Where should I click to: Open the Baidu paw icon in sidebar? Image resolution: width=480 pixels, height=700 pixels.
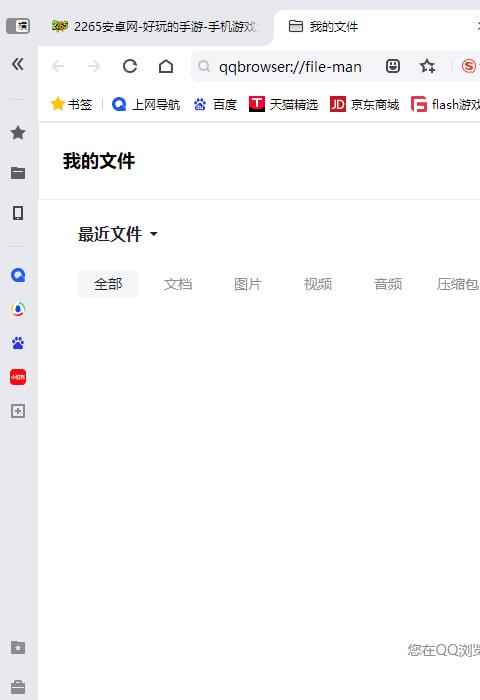18,343
